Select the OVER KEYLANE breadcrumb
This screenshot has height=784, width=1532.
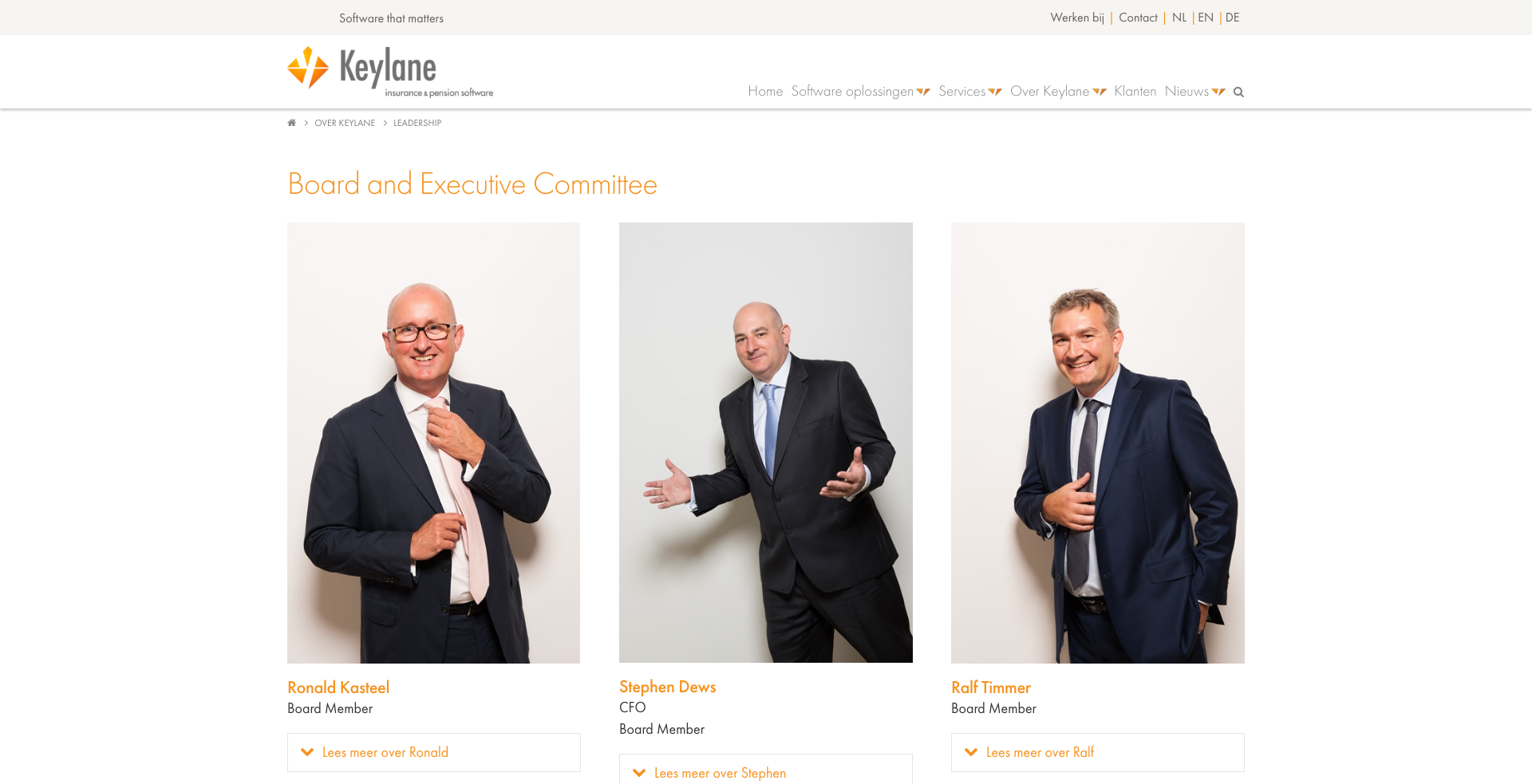coord(345,123)
